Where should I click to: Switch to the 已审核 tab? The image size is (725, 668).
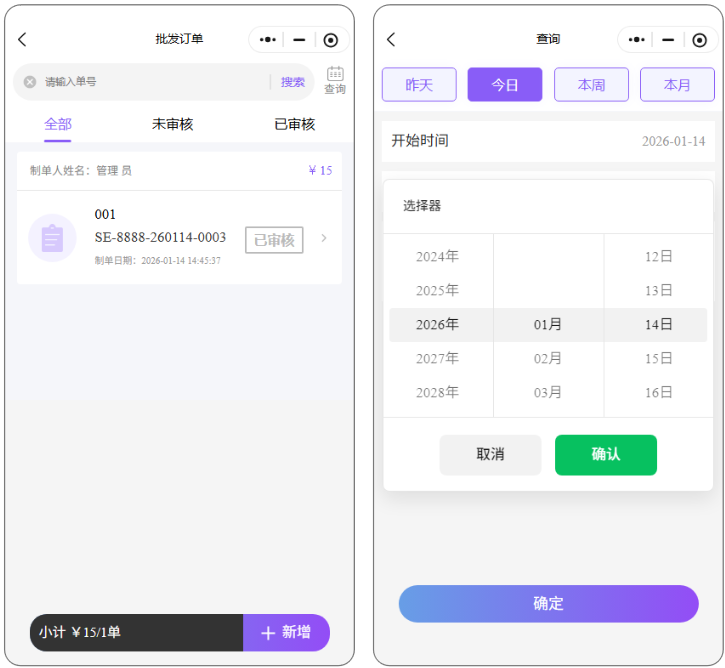tap(294, 124)
